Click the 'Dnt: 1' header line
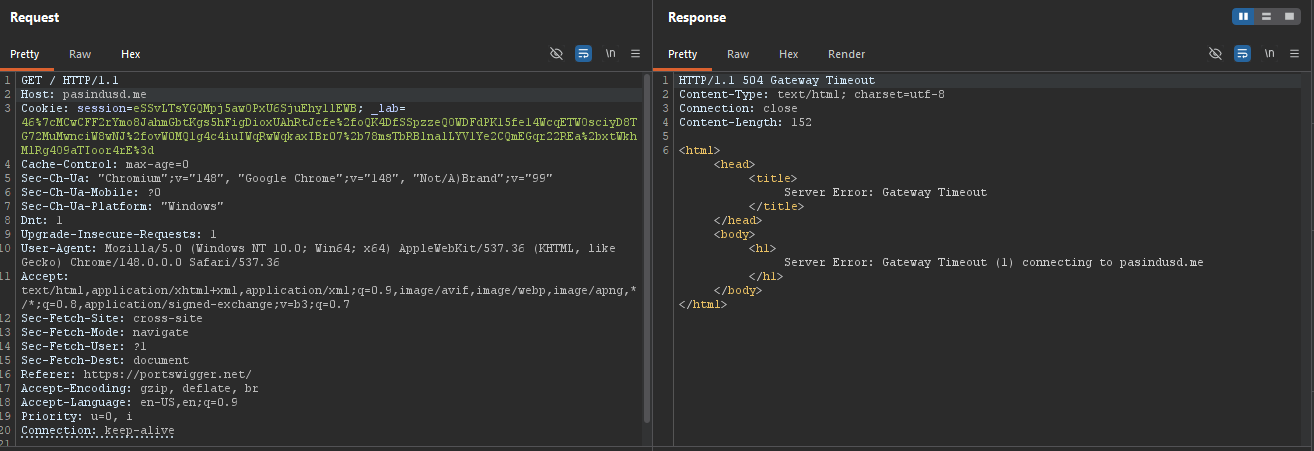Viewport: 1314px width, 451px height. (x=42, y=220)
